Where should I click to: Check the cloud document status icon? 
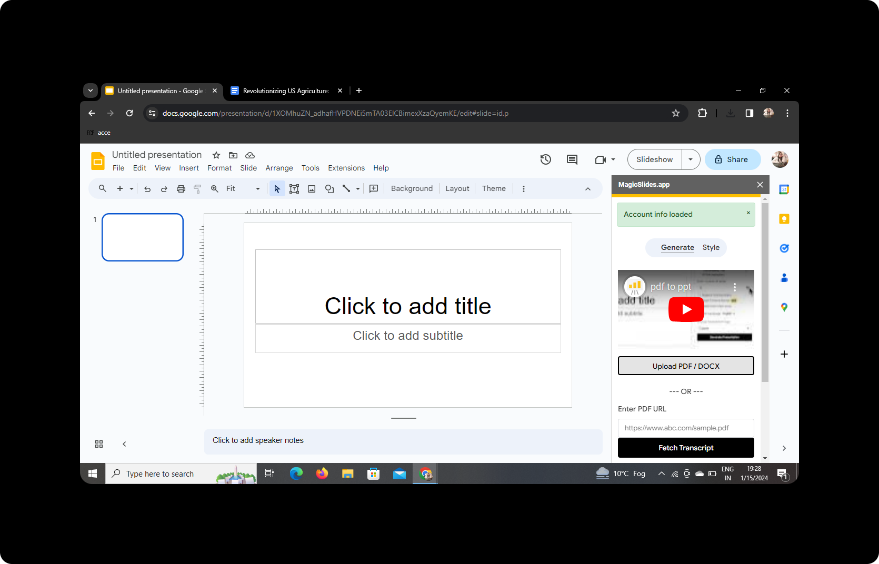(250, 155)
